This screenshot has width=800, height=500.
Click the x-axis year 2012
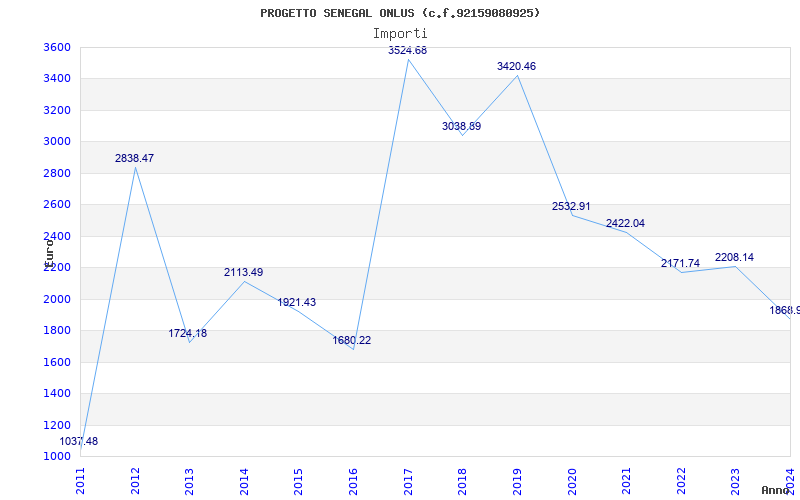point(135,481)
